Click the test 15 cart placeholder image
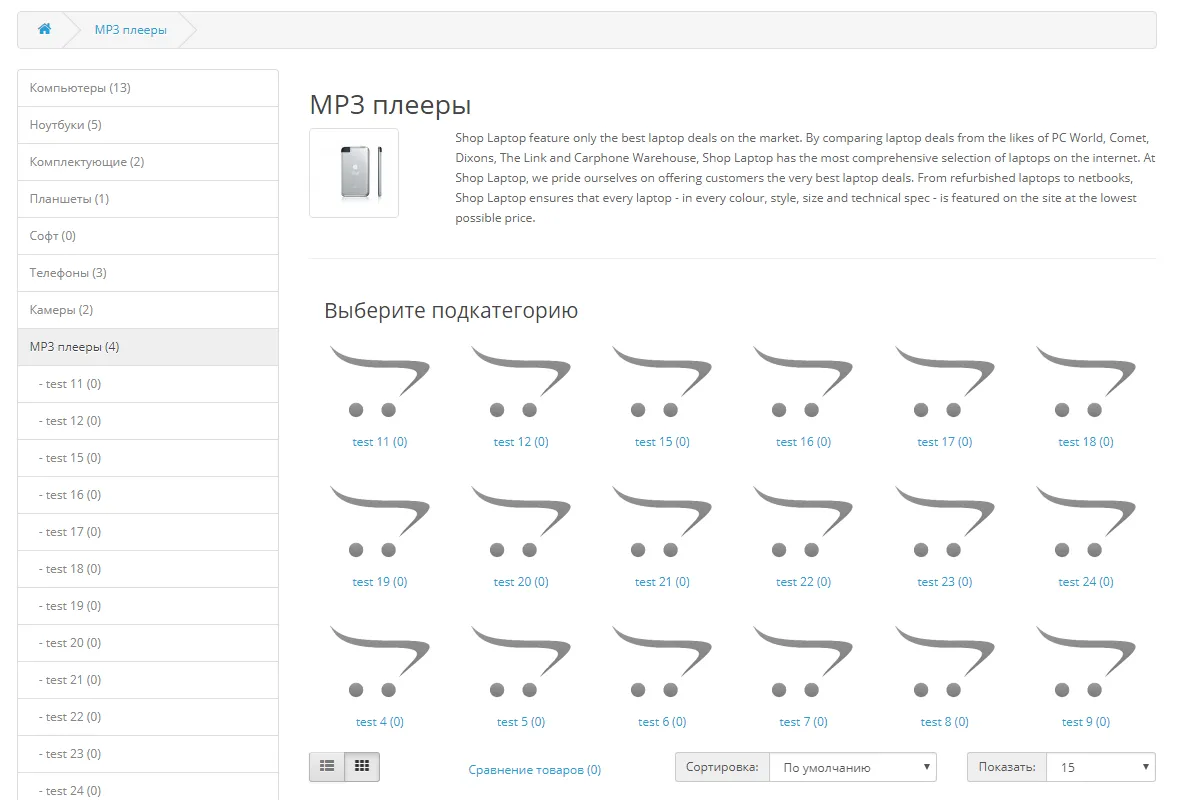This screenshot has height=800, width=1183. pos(662,381)
